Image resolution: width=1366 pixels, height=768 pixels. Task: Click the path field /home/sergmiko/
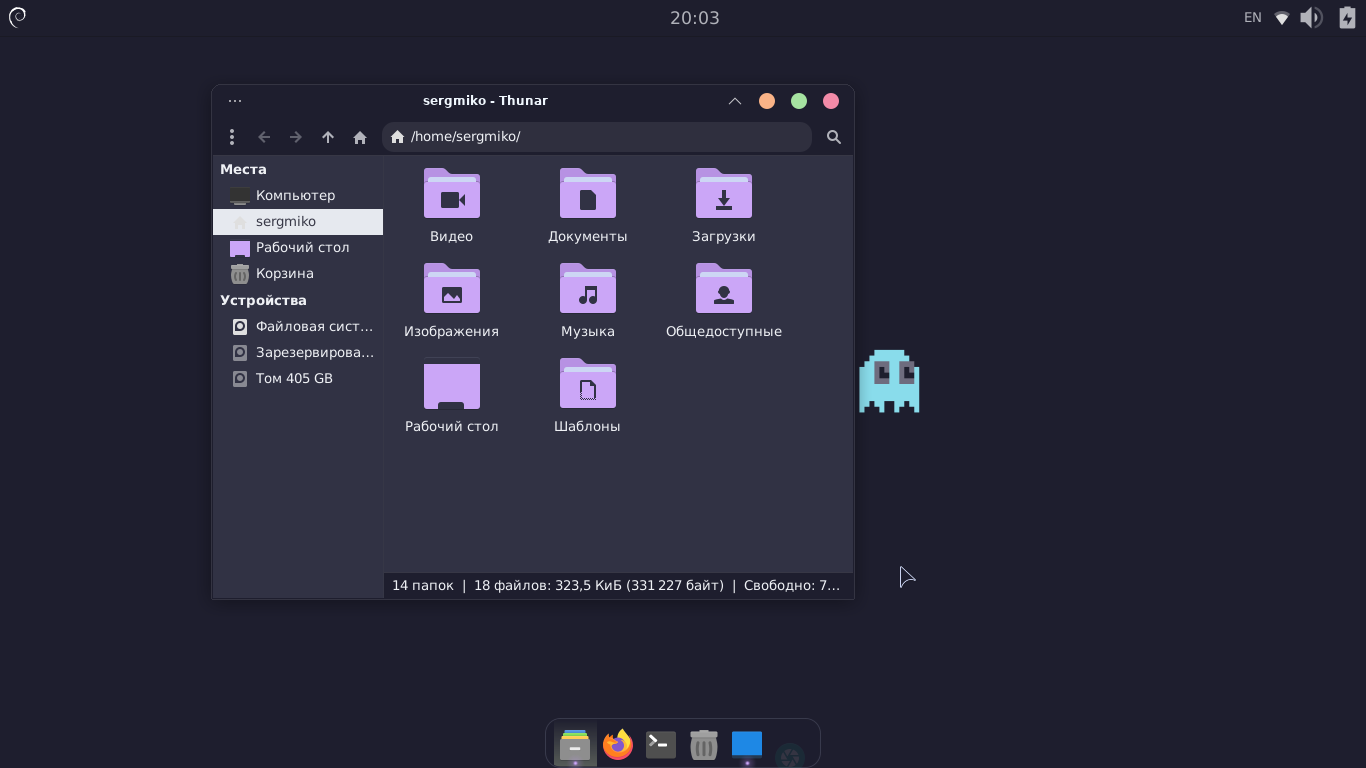600,137
